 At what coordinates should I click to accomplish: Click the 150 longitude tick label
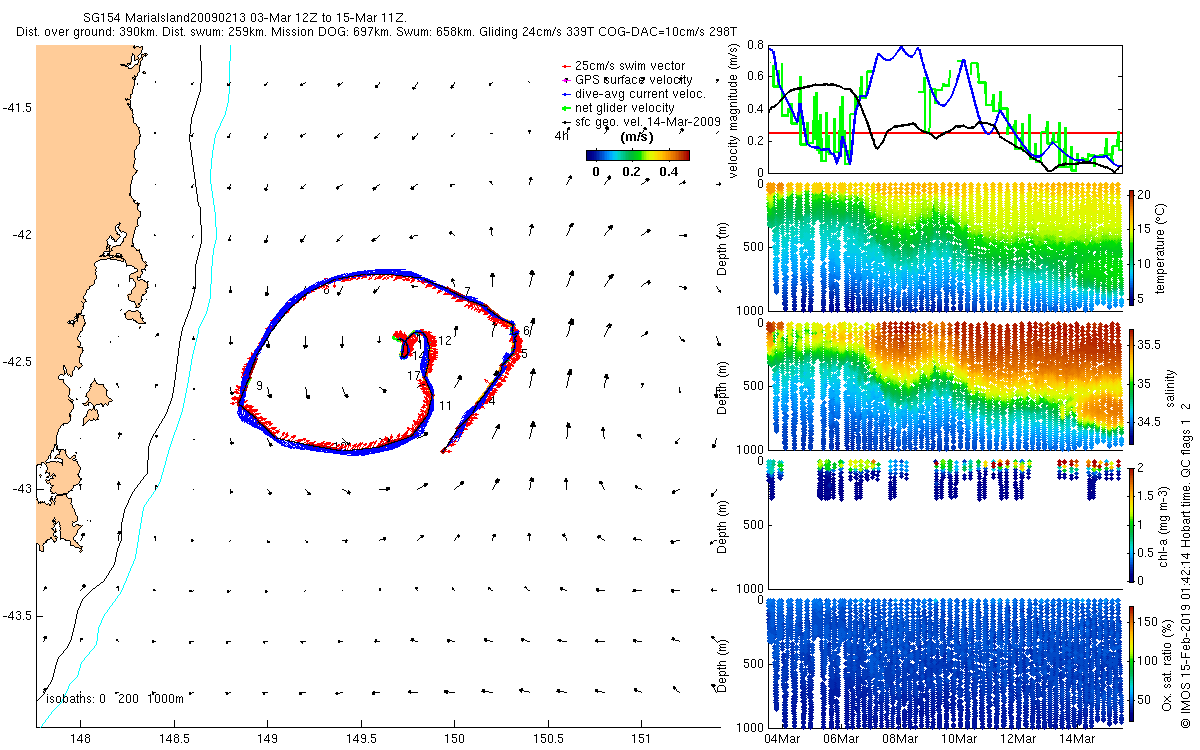click(454, 738)
